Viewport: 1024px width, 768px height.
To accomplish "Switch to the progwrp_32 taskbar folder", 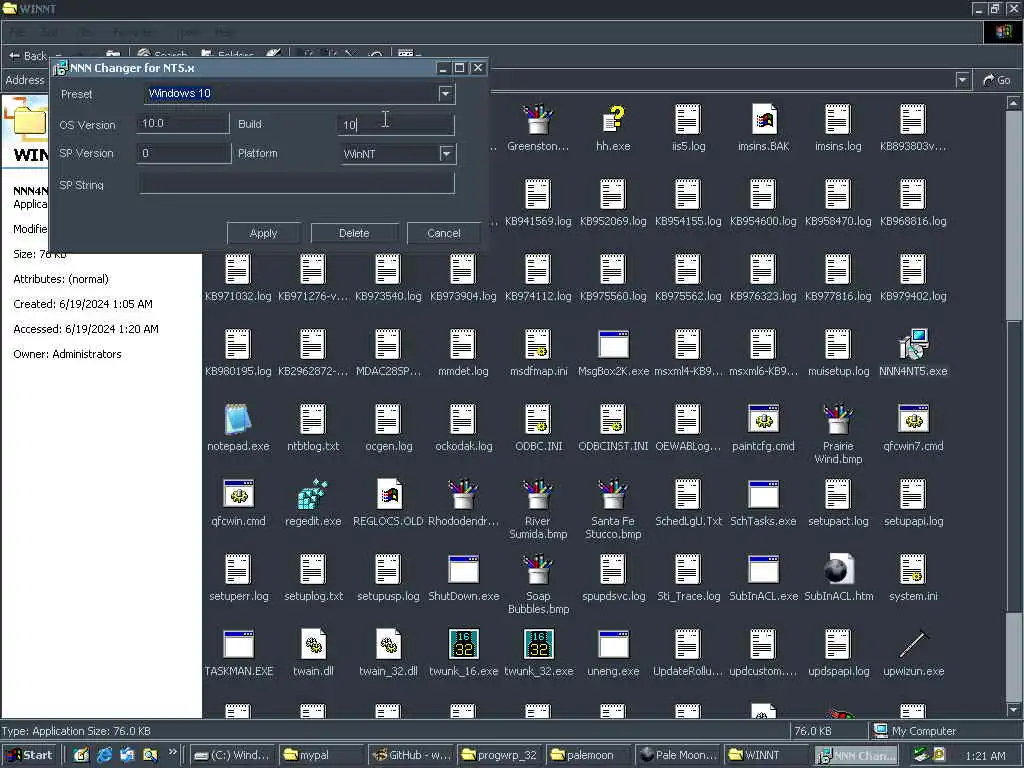I will click(500, 755).
